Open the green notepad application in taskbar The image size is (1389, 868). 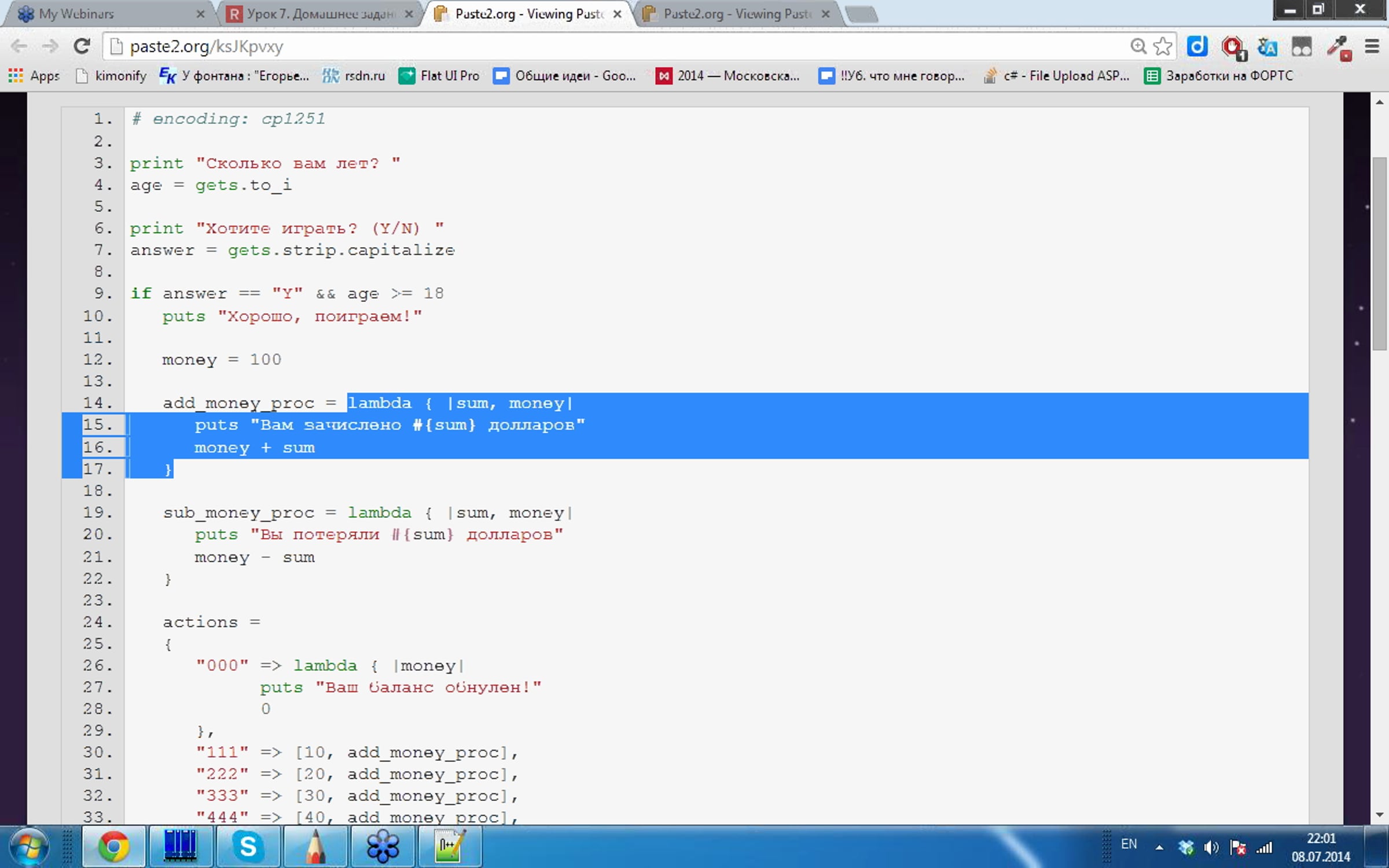pyautogui.click(x=450, y=847)
